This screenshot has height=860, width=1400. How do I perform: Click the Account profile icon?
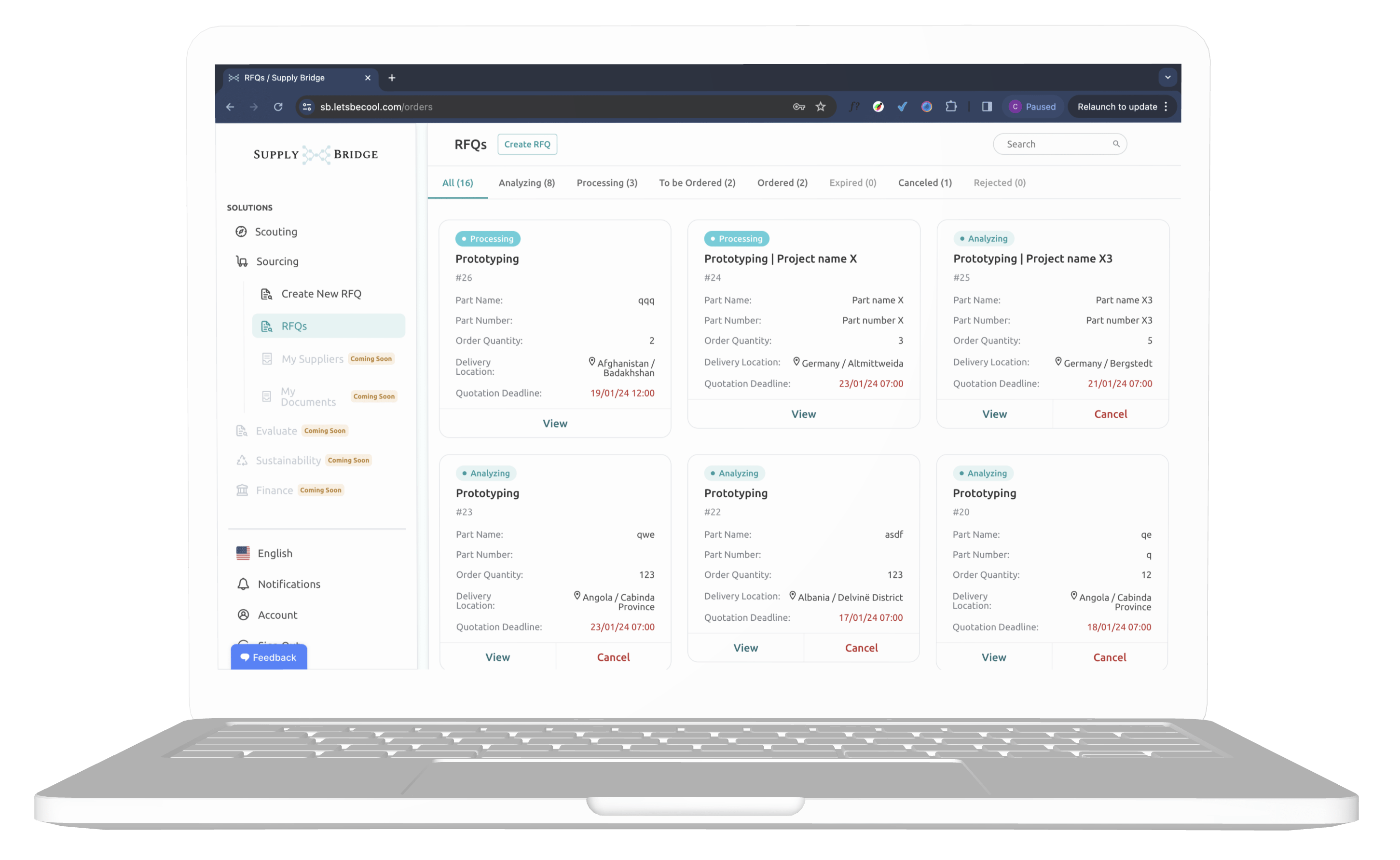point(243,615)
